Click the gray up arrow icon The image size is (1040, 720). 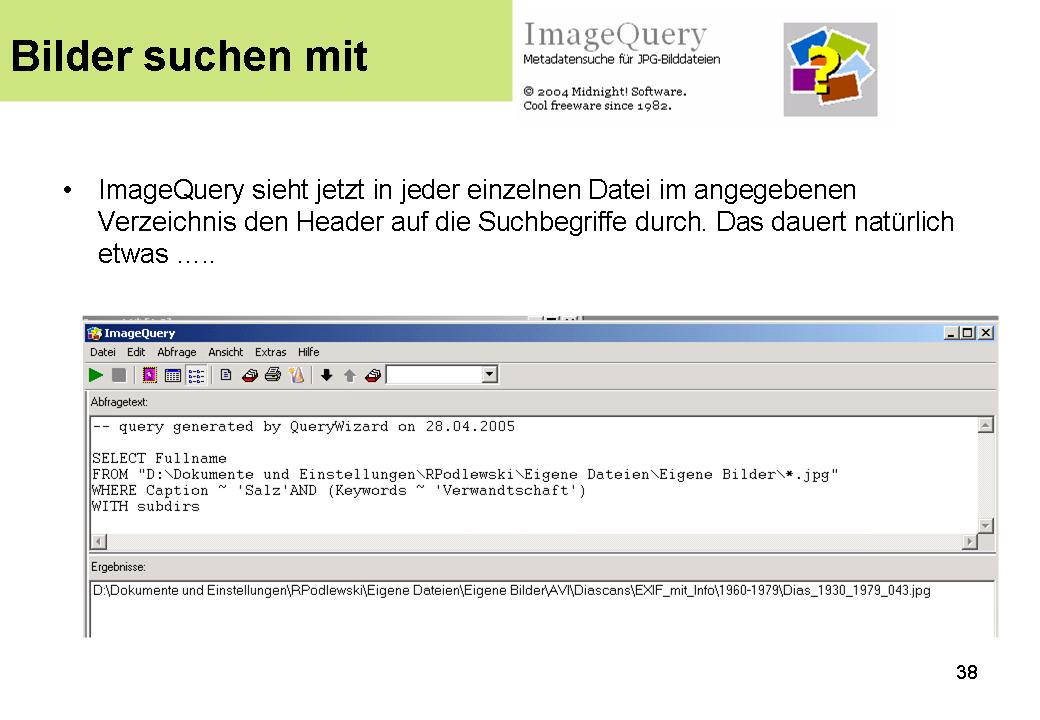click(x=349, y=375)
